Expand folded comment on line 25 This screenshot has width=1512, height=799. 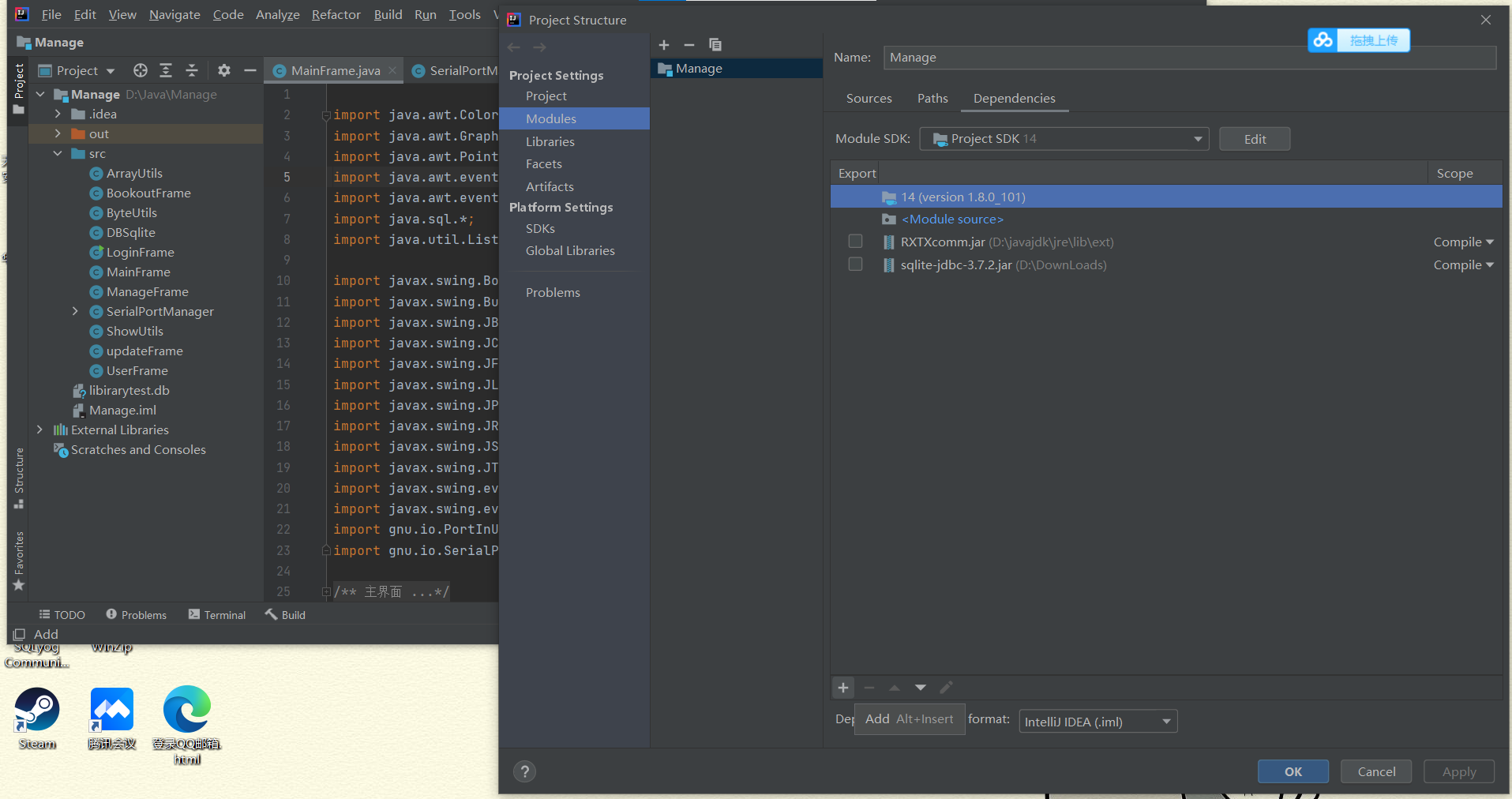pyautogui.click(x=325, y=591)
